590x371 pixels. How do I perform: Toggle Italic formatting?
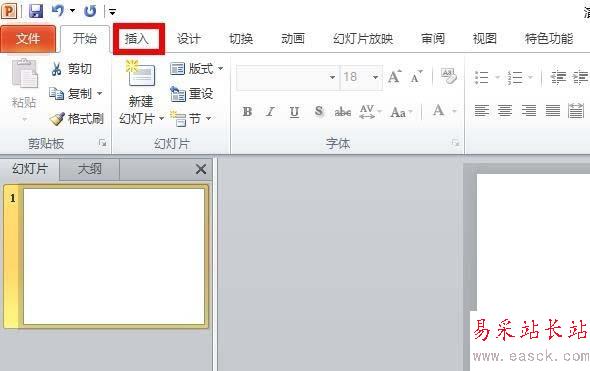(x=270, y=112)
